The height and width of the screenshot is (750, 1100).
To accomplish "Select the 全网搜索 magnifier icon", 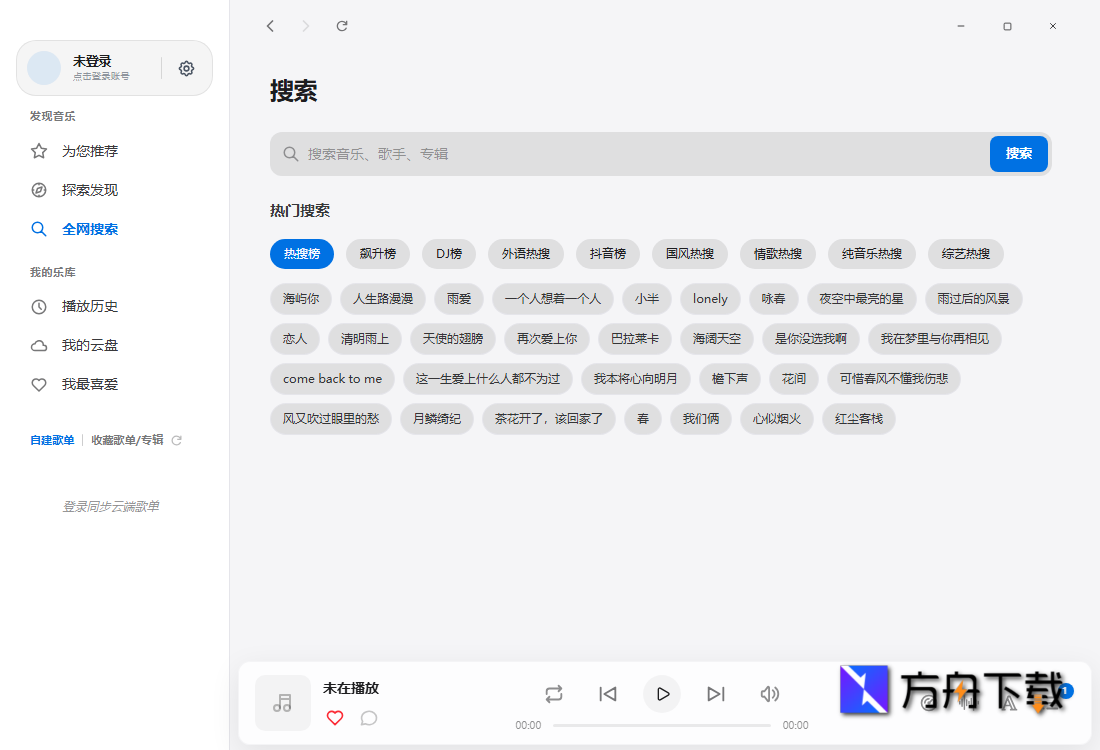I will point(38,229).
